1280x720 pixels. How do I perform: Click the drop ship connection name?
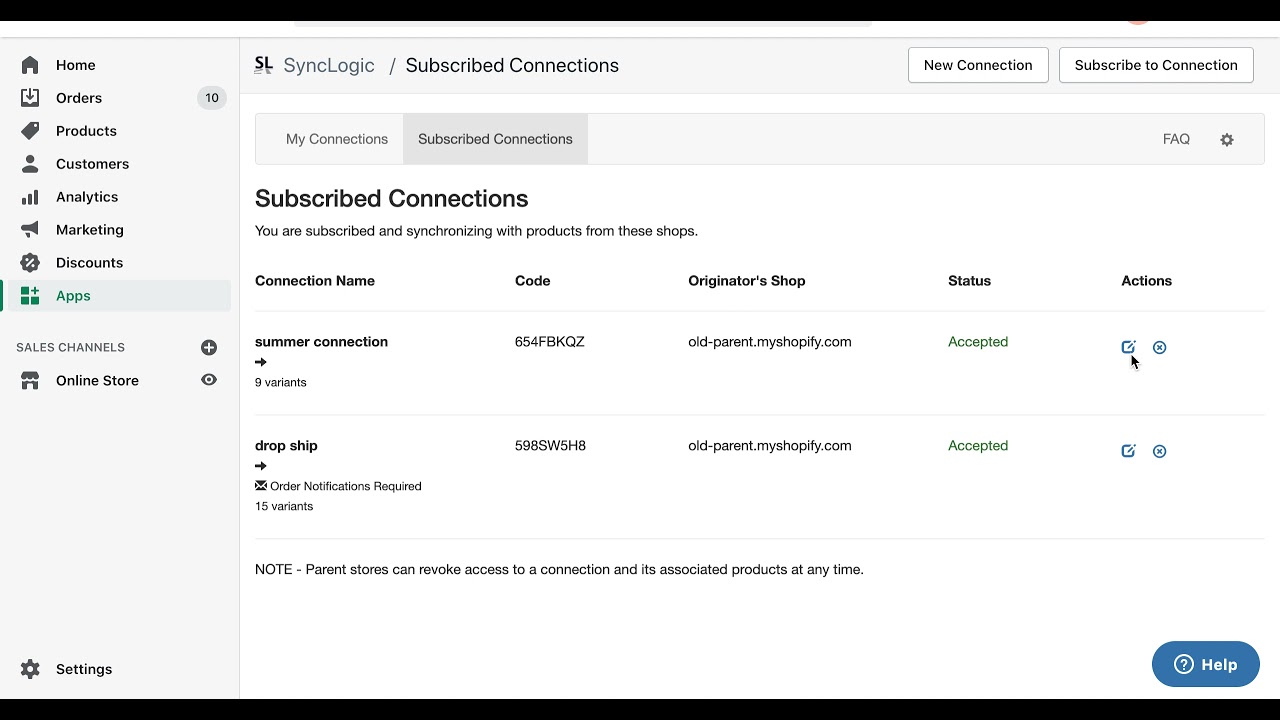[x=286, y=446]
